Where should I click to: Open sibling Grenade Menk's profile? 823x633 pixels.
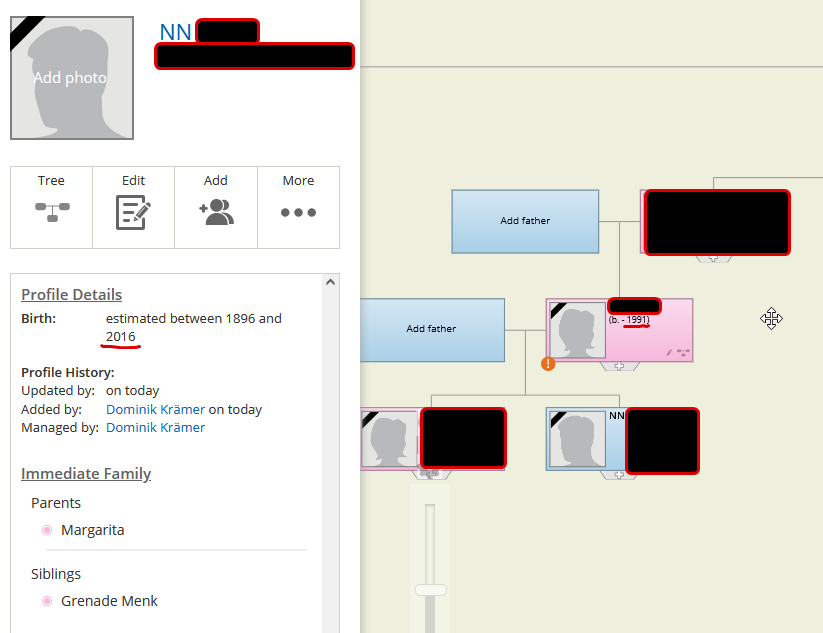coord(109,601)
